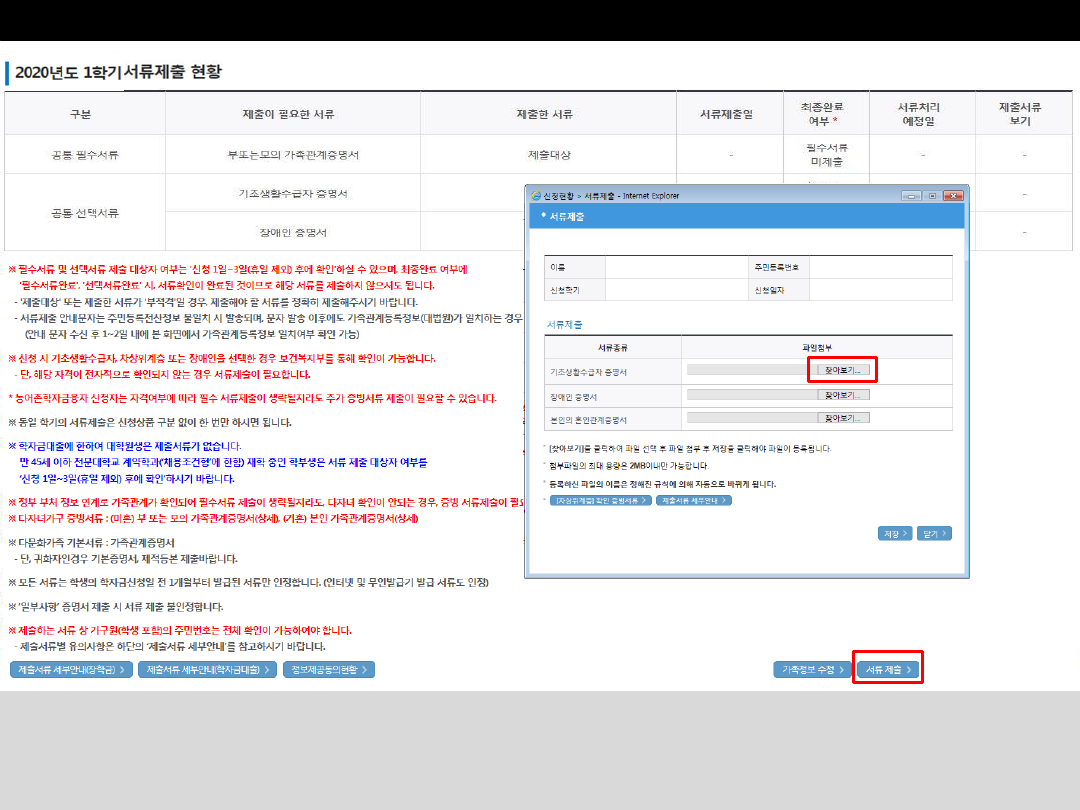Open 제출서류 세부안내 inside the popup

tap(694, 500)
